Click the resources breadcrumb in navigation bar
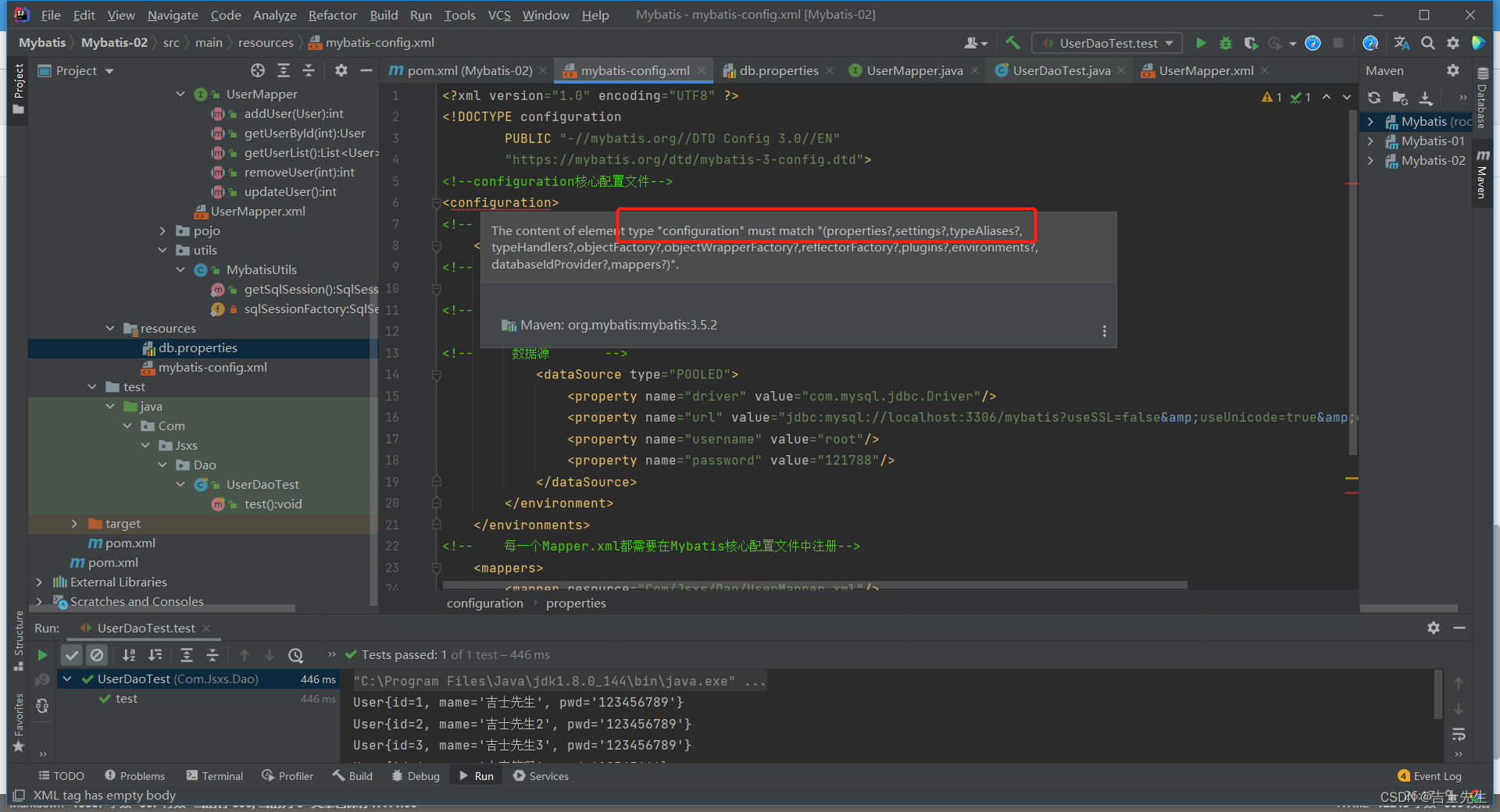The width and height of the screenshot is (1500, 812). pos(266,42)
